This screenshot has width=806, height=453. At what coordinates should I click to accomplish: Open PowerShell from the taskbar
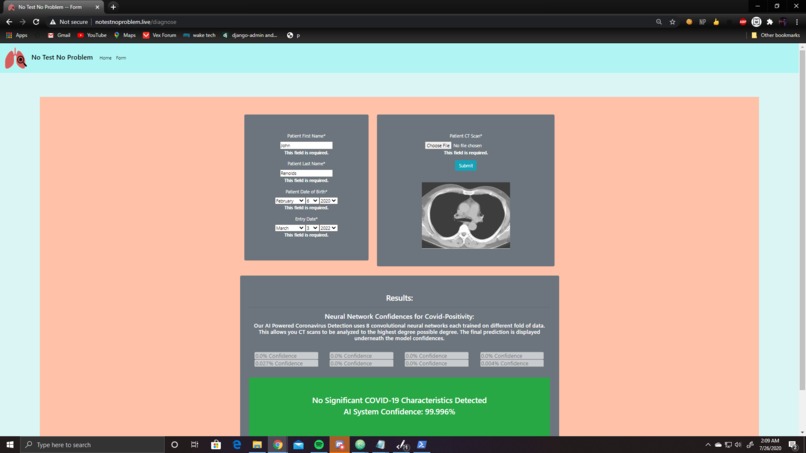(x=422, y=445)
